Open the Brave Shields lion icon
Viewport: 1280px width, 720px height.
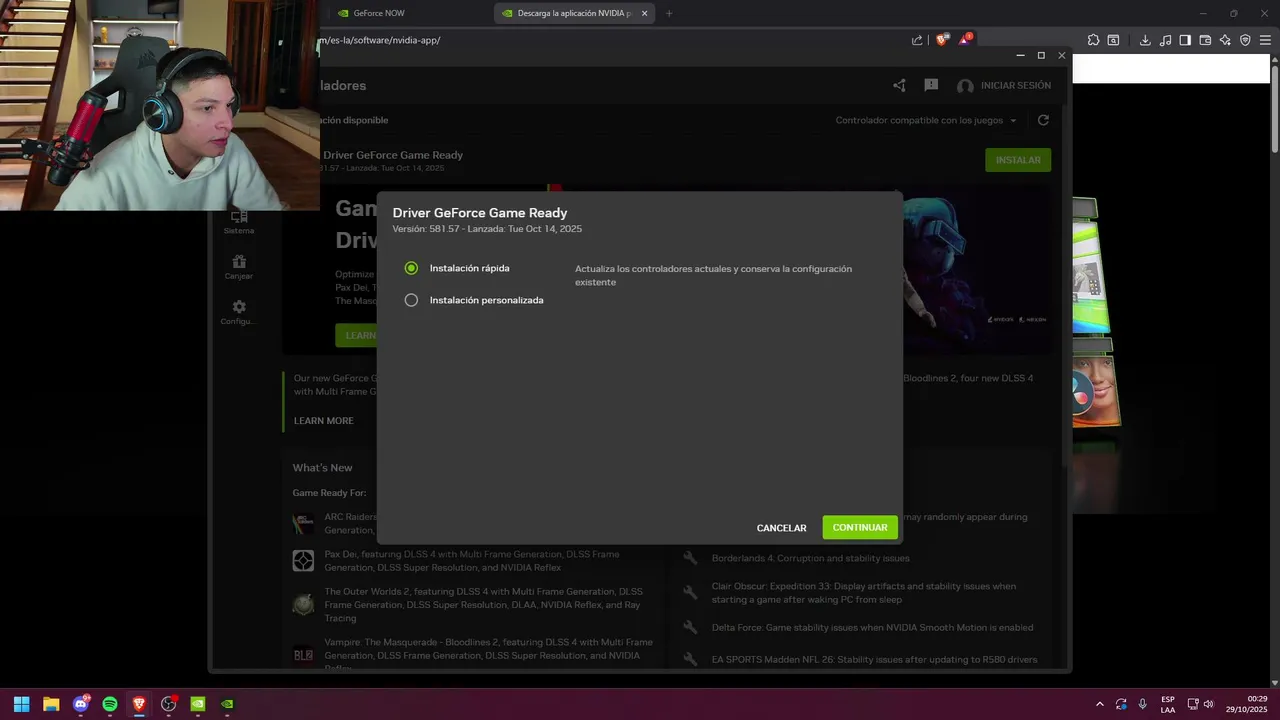[942, 40]
